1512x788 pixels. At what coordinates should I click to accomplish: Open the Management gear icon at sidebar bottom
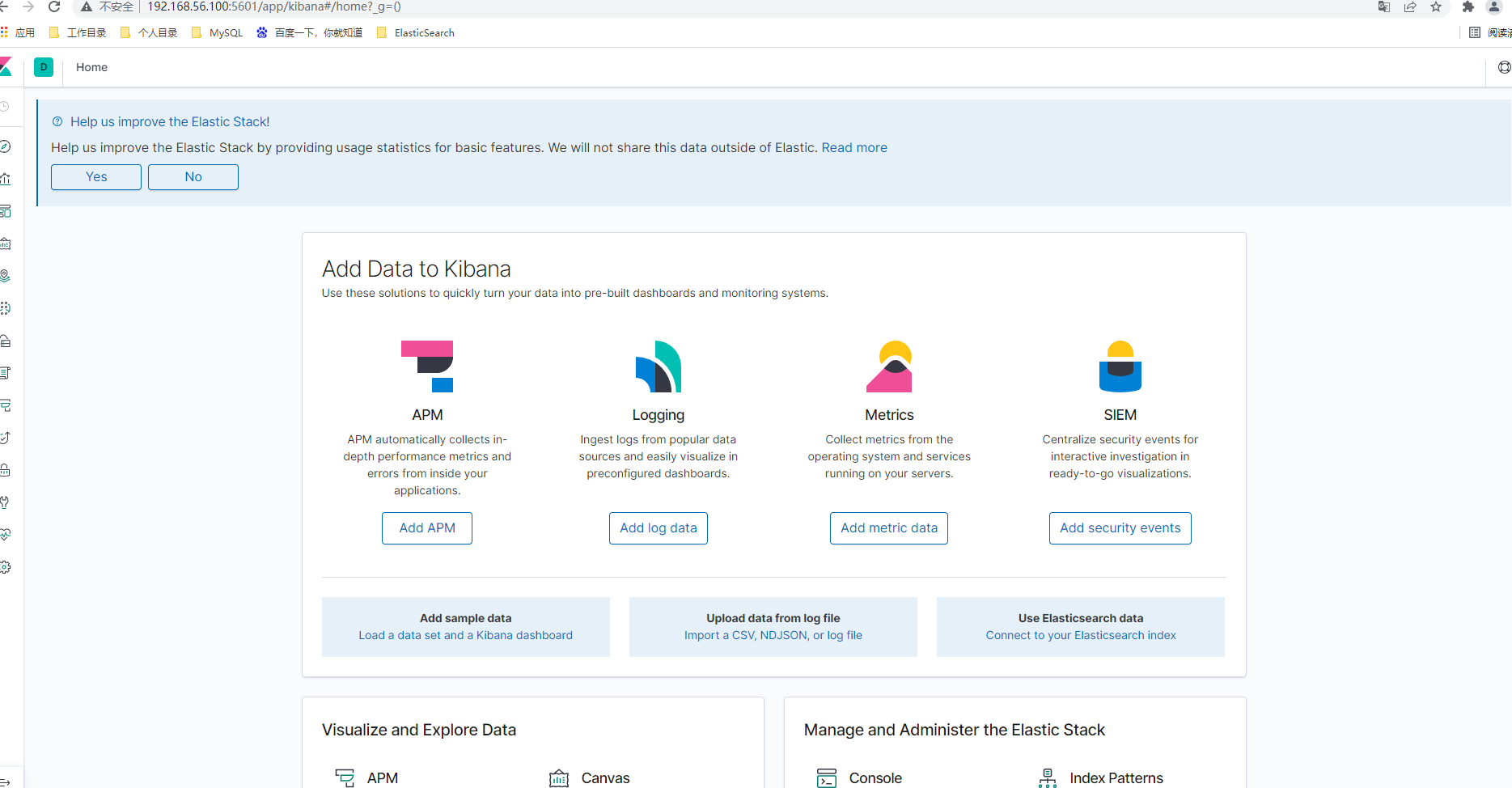click(x=6, y=567)
